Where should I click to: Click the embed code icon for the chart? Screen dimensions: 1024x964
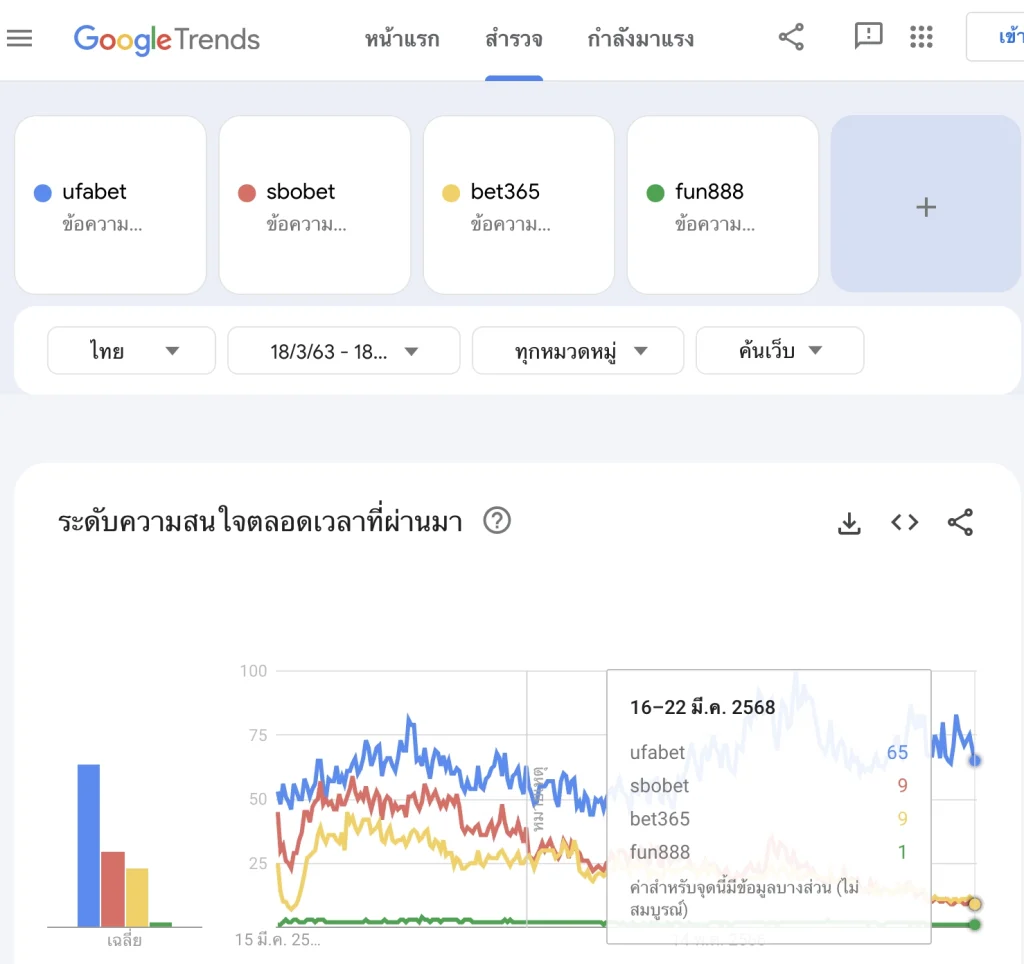(904, 522)
